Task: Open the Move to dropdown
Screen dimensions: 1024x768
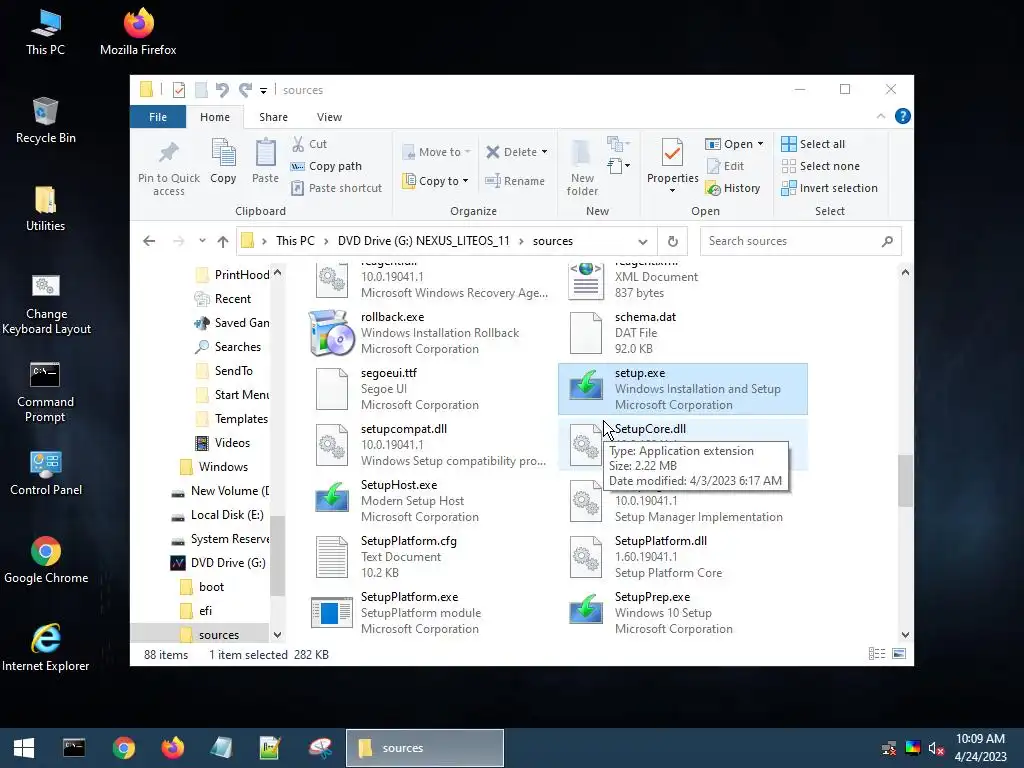Action: [438, 152]
